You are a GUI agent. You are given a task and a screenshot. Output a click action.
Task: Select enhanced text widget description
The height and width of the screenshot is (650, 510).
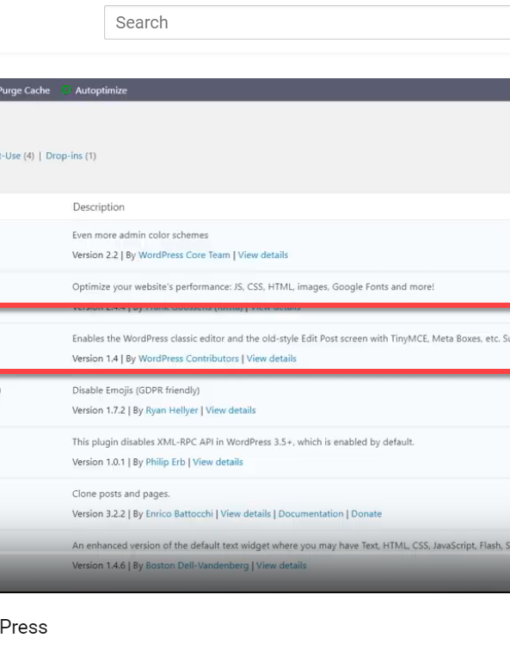[291, 546]
